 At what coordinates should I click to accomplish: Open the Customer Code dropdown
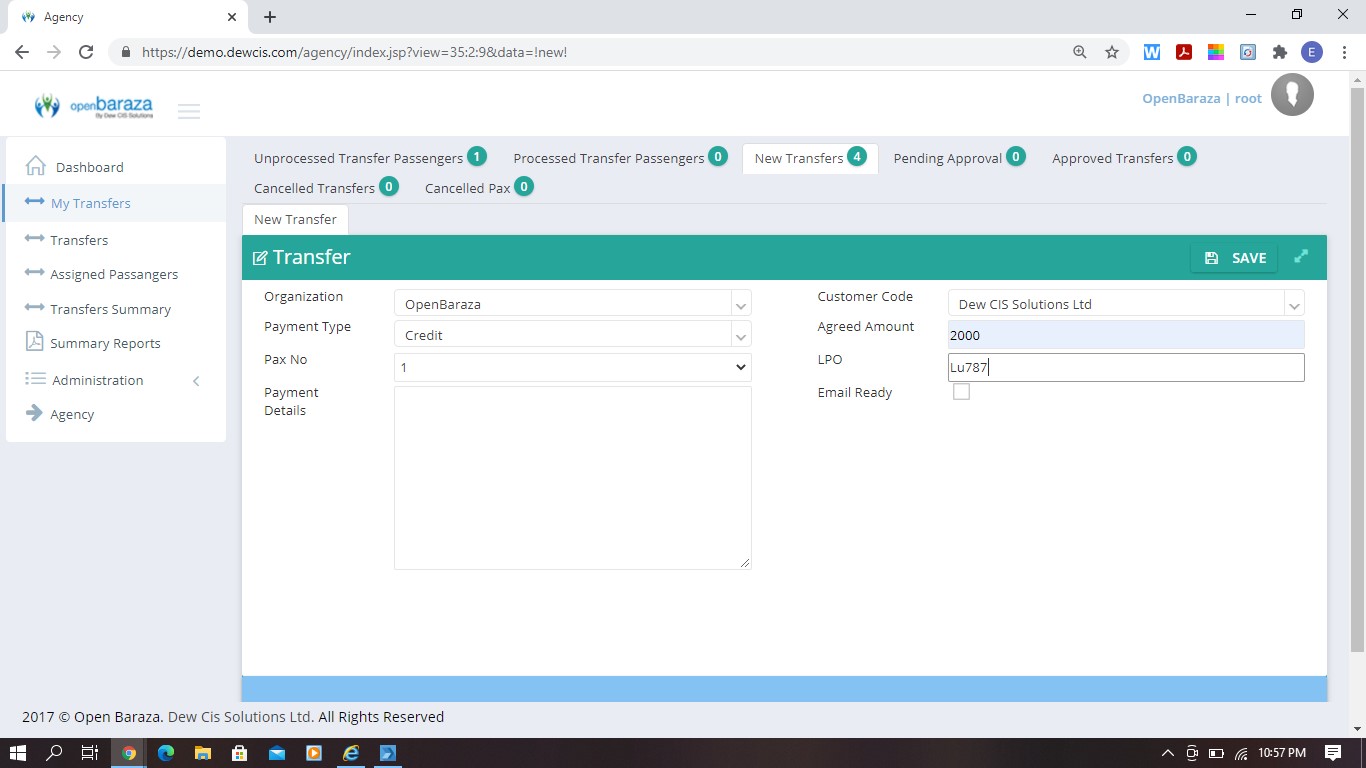click(x=1125, y=304)
